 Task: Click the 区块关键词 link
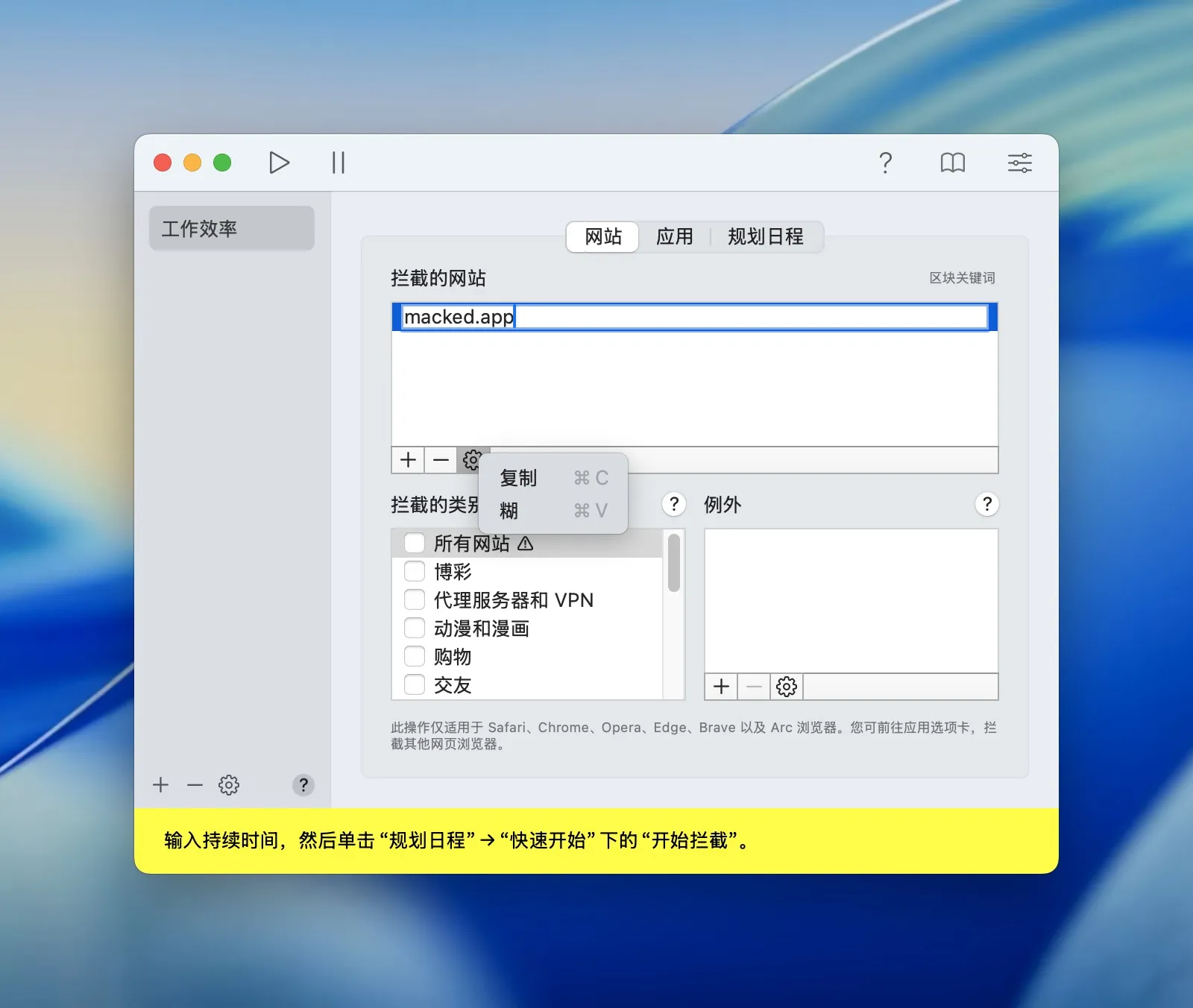tap(962, 278)
